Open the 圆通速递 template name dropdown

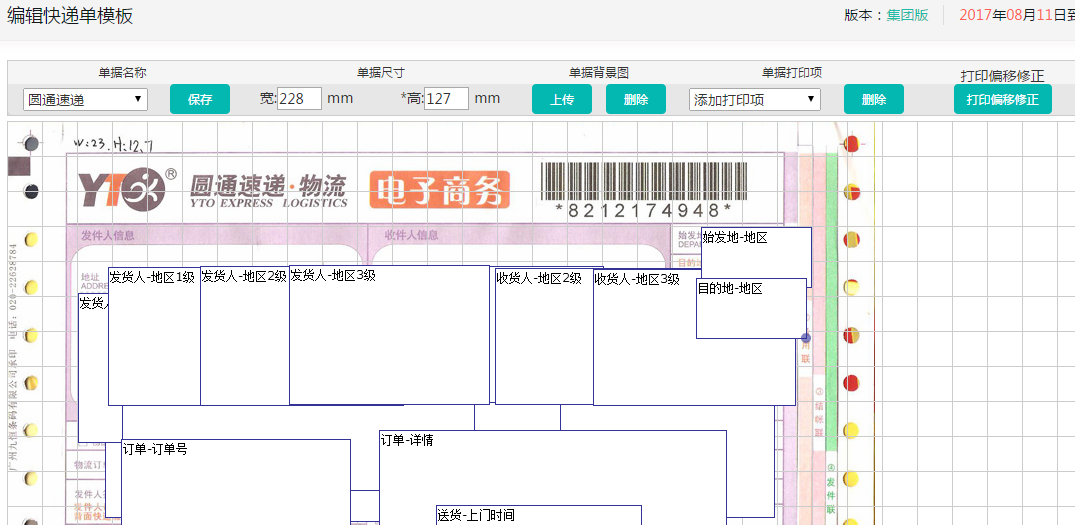[85, 100]
